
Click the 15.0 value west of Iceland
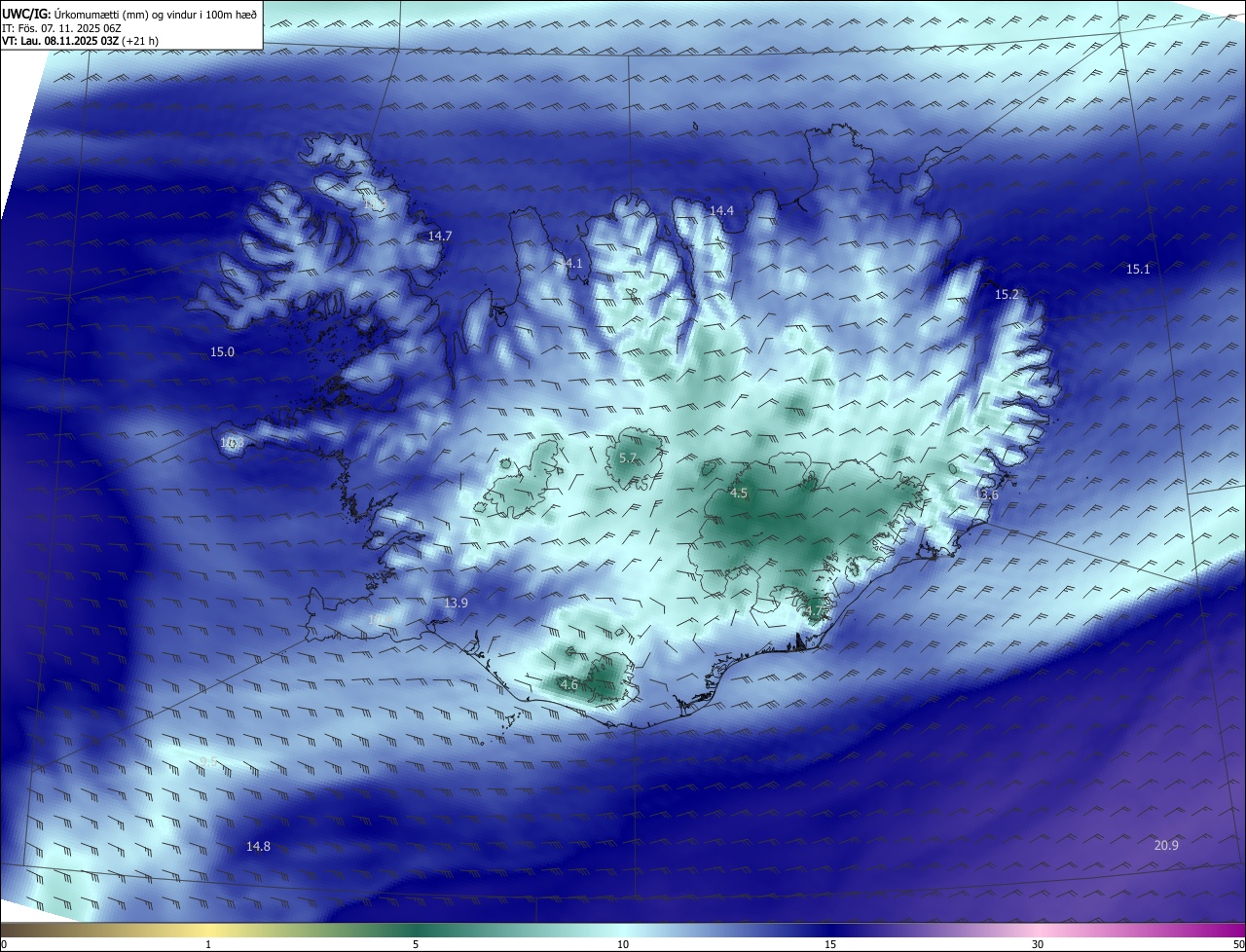[x=222, y=352]
